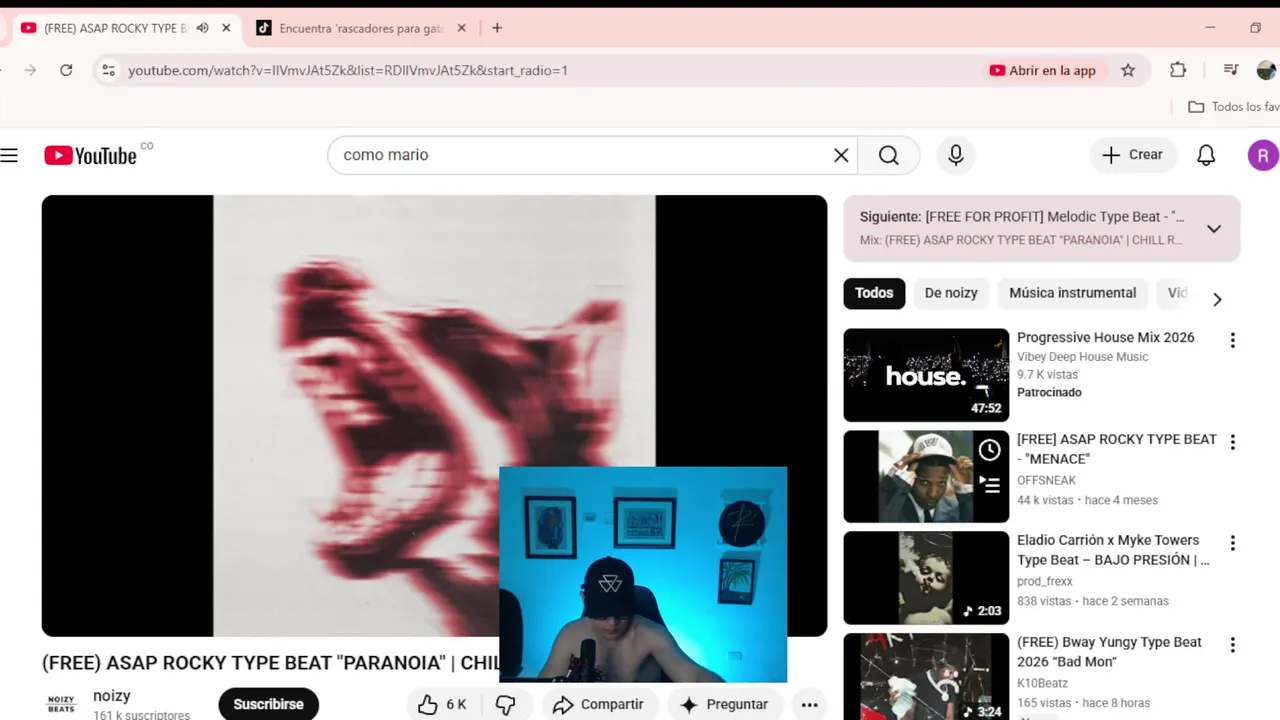
Task: Open Todos los favoritos bookmarks folder
Action: [1234, 107]
